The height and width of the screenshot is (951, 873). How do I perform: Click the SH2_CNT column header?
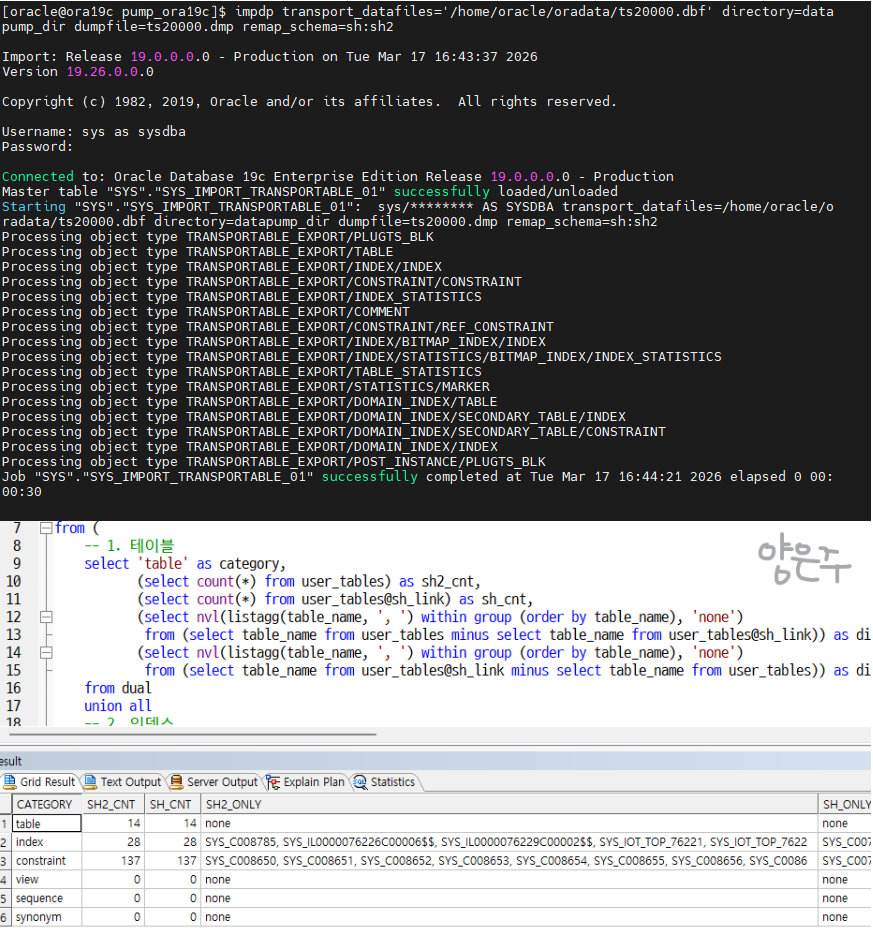pos(111,804)
